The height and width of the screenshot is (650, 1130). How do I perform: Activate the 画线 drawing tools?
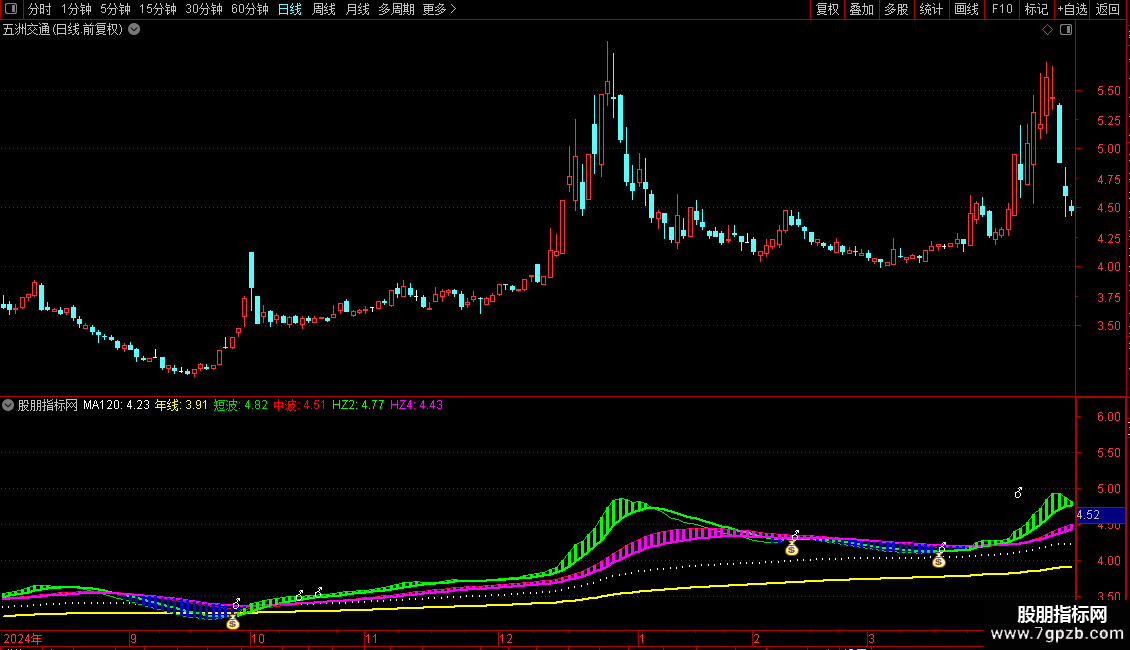(x=966, y=9)
